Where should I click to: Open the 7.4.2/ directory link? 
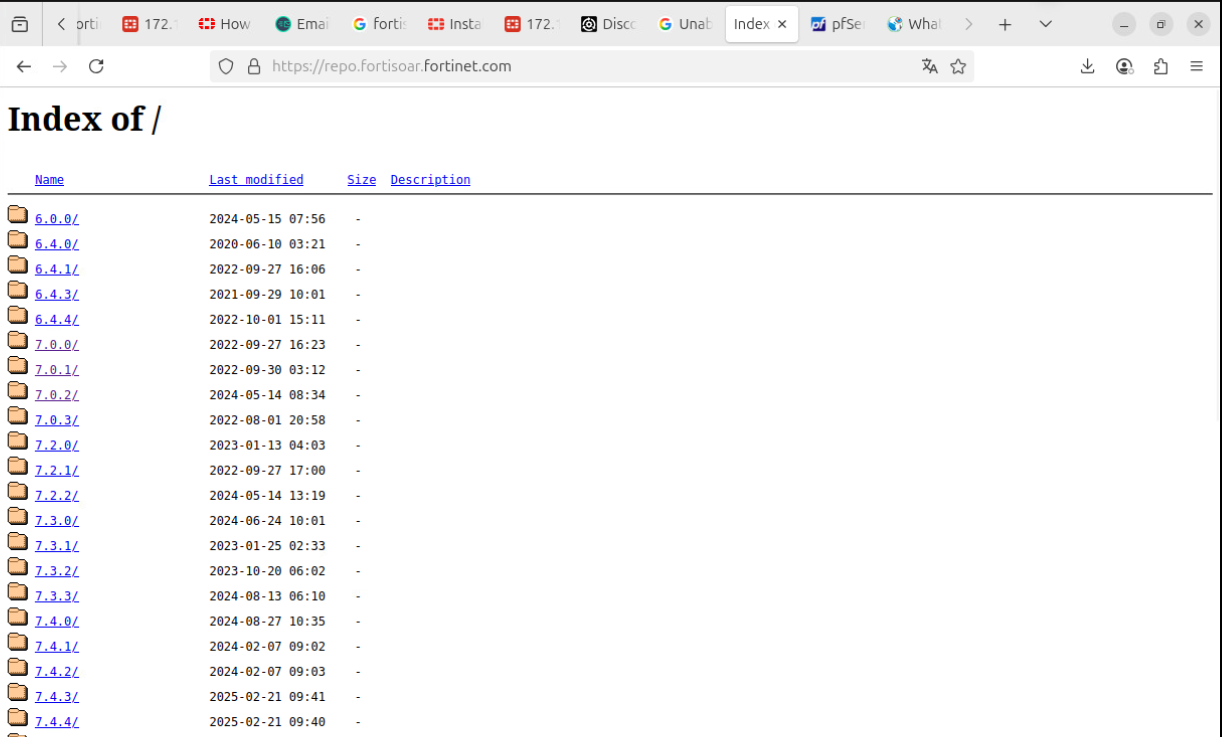coord(57,671)
